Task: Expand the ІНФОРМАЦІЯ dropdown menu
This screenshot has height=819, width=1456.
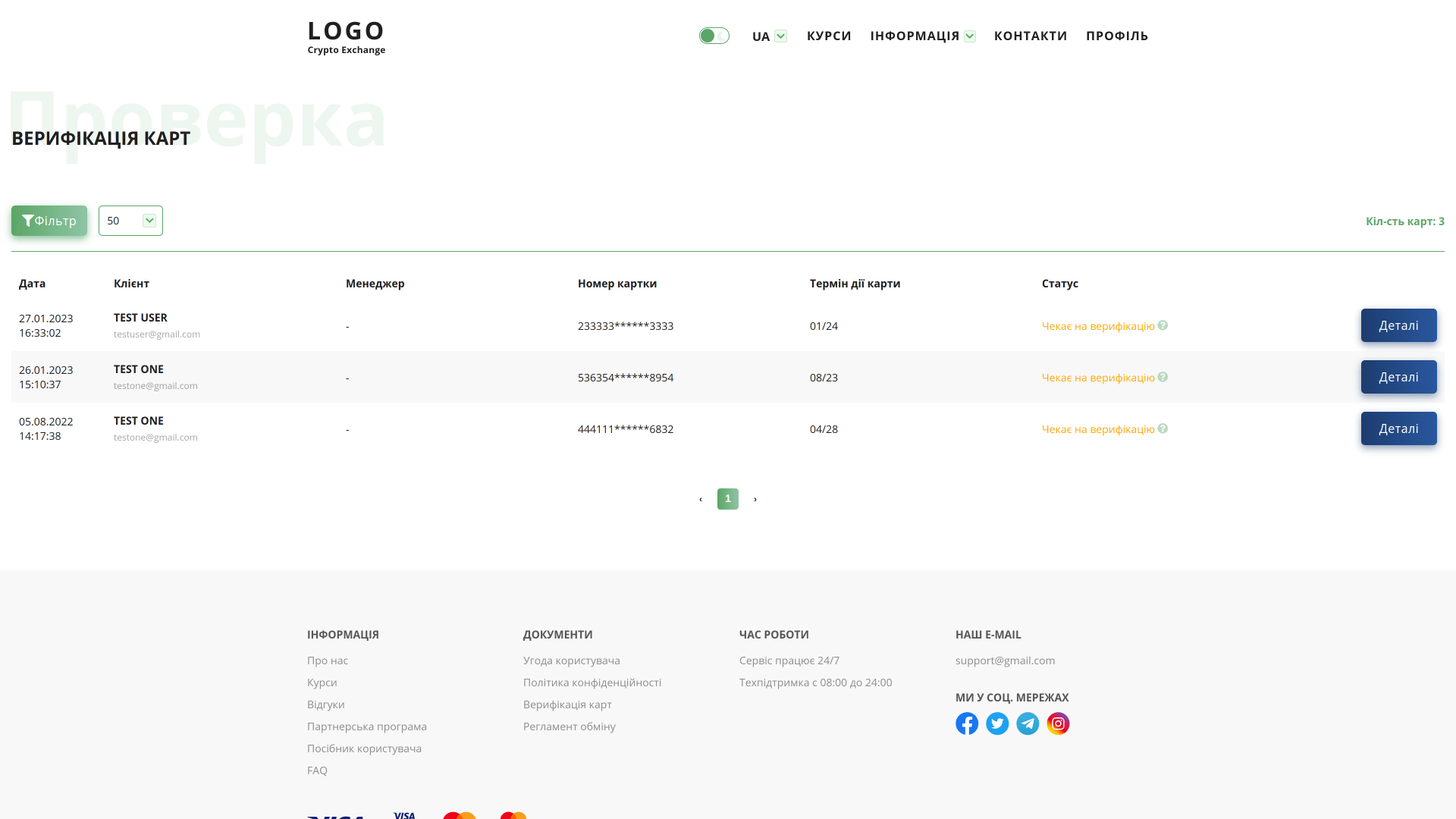Action: tap(922, 36)
